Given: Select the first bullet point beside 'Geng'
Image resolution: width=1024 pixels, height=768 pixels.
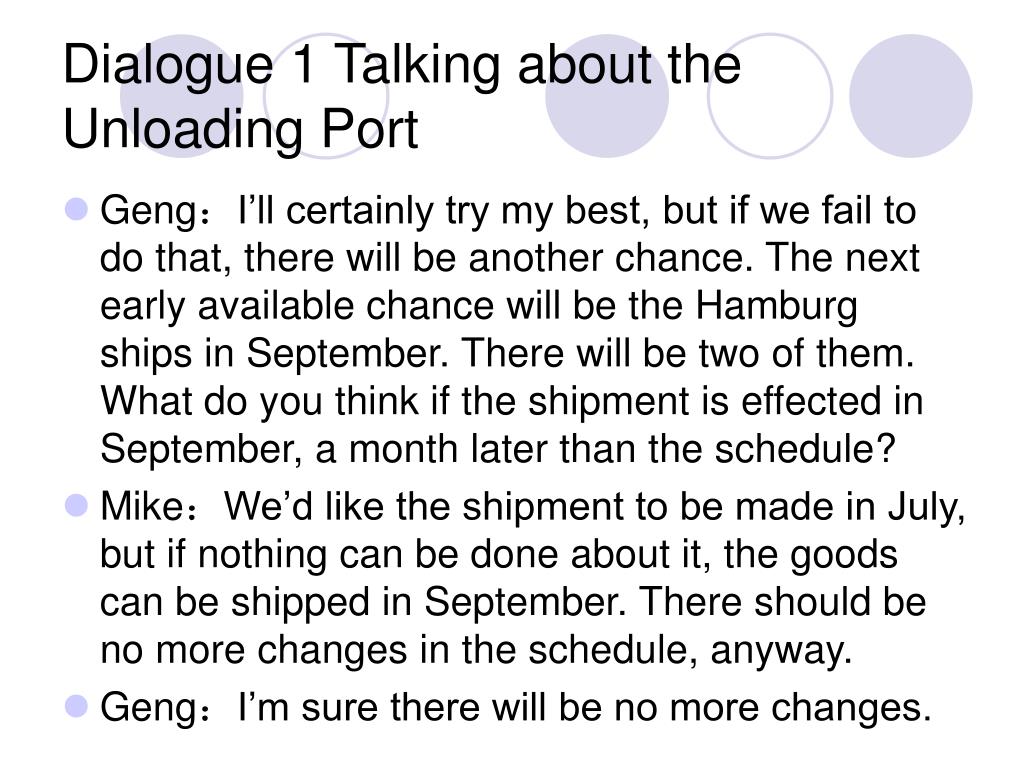Looking at the screenshot, I should [77, 210].
